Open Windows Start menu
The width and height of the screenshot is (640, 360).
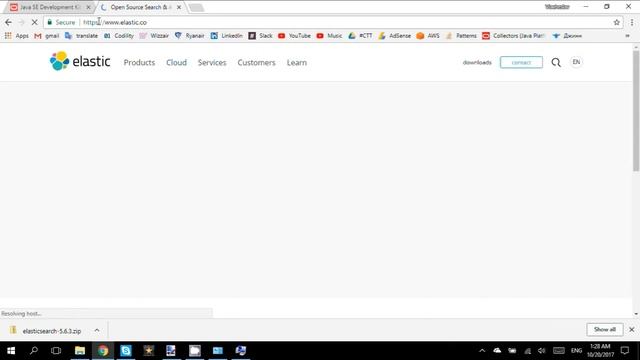click(11, 351)
